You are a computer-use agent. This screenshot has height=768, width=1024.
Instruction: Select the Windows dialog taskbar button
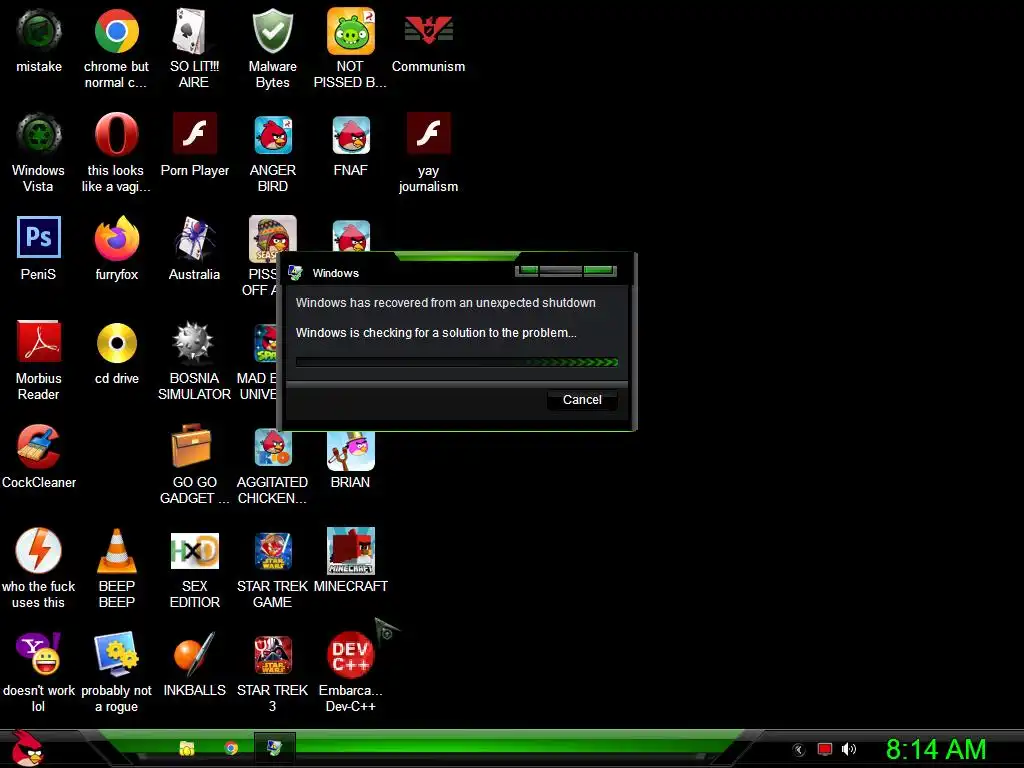coord(274,748)
